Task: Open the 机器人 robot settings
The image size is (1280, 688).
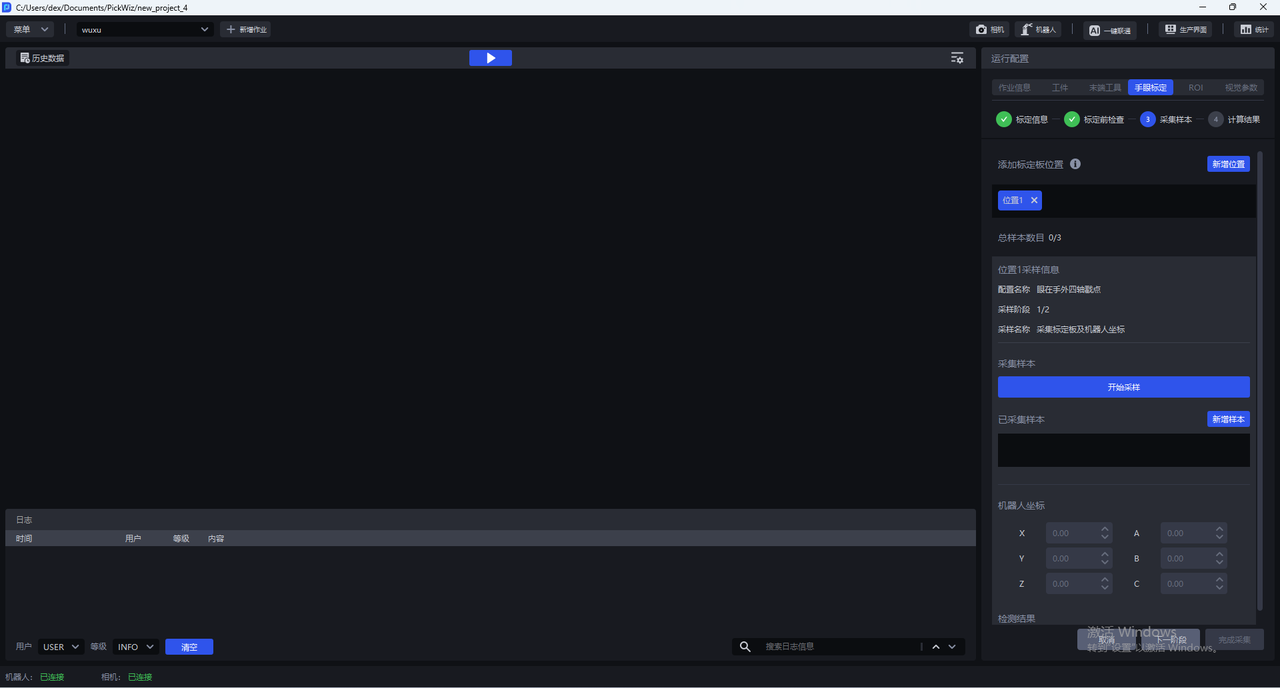Action: [x=1037, y=30]
